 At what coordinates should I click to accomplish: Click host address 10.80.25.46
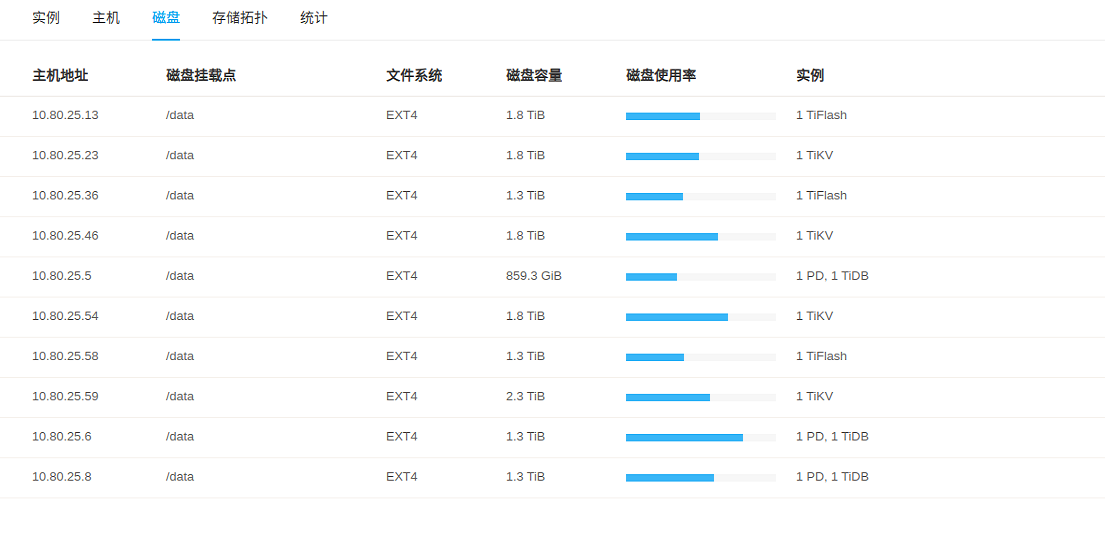click(65, 236)
